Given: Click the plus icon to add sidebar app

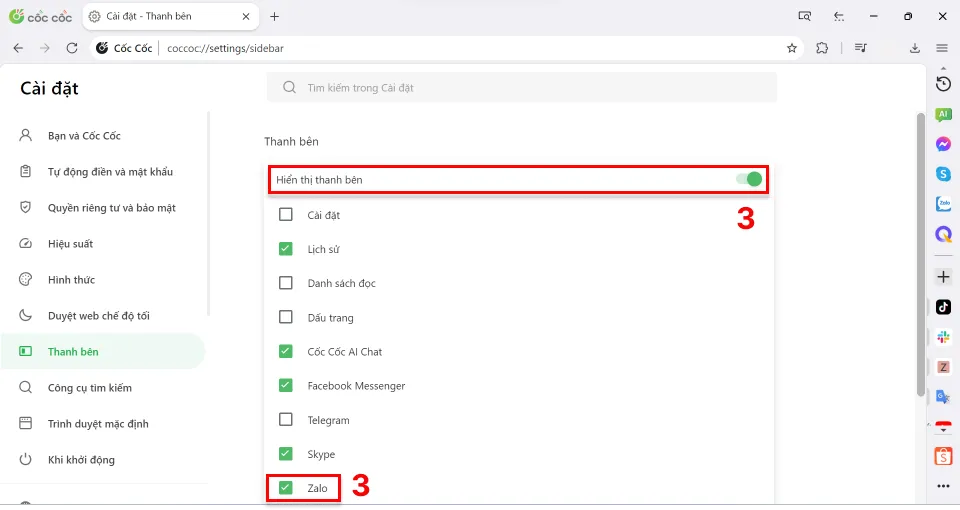Looking at the screenshot, I should [942, 276].
